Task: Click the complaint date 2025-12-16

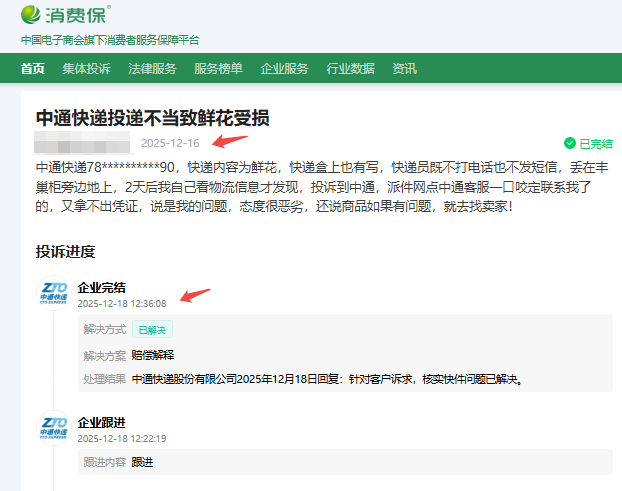Action: click(170, 143)
